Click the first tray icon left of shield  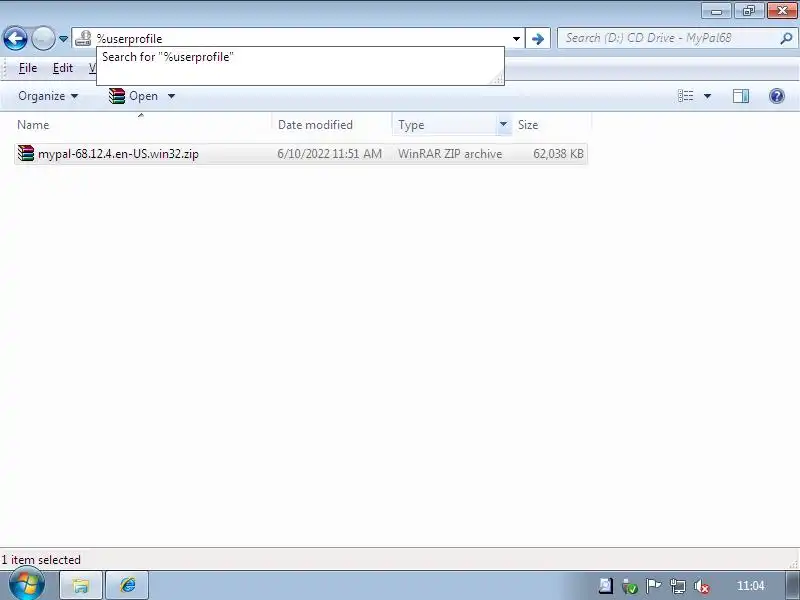click(x=606, y=586)
